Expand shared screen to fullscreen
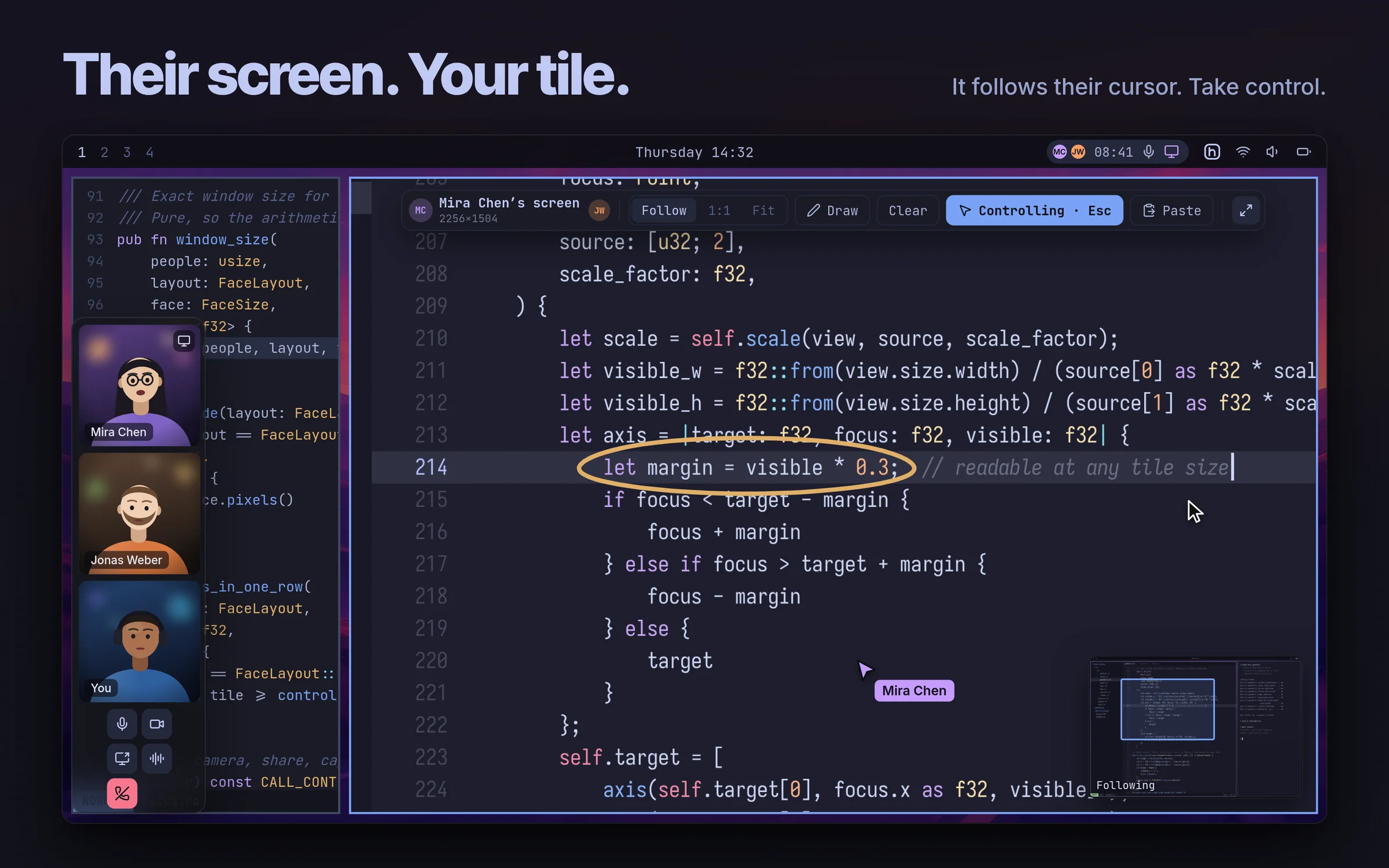This screenshot has height=868, width=1389. [x=1245, y=211]
